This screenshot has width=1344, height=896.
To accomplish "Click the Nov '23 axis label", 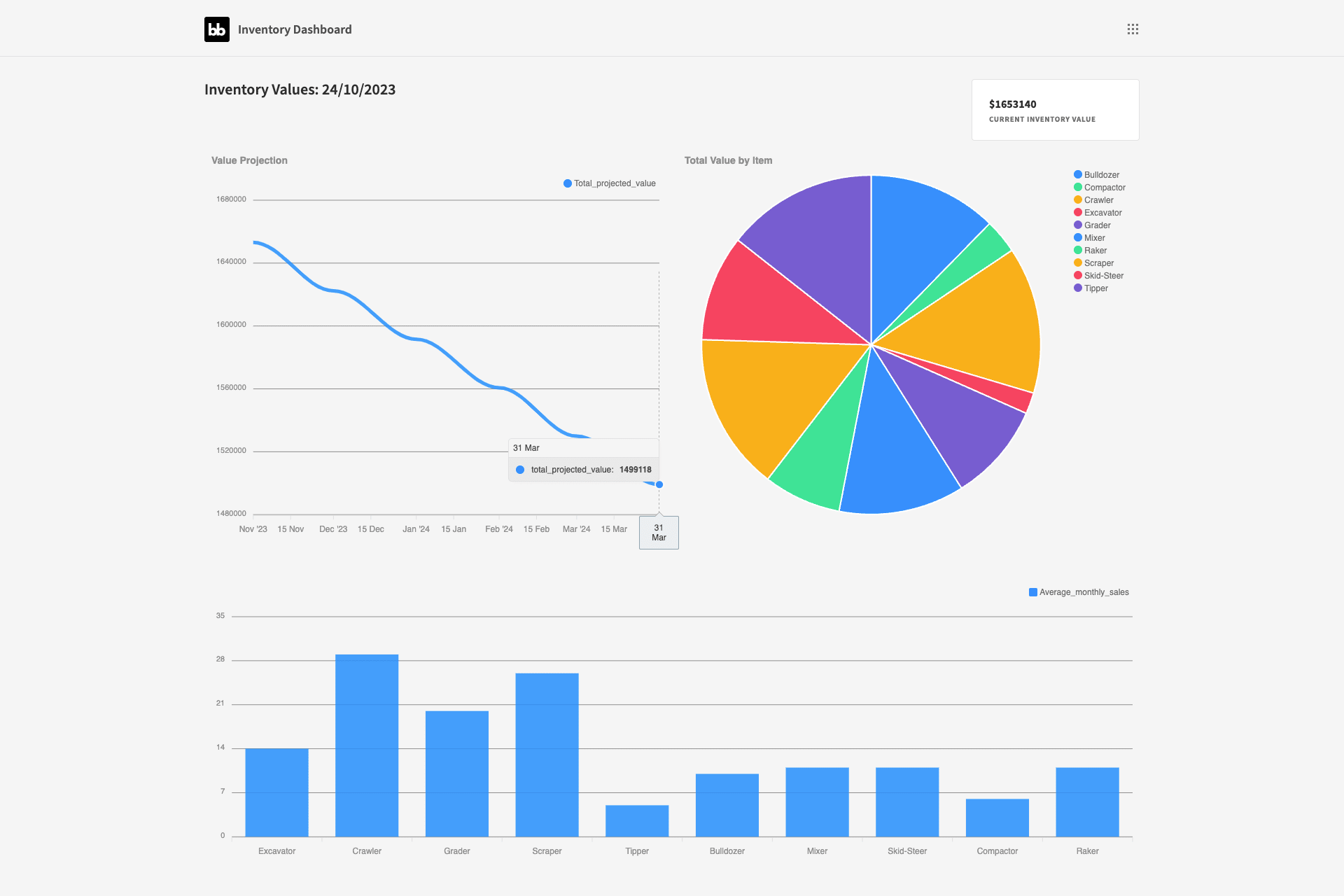I will 253,529.
